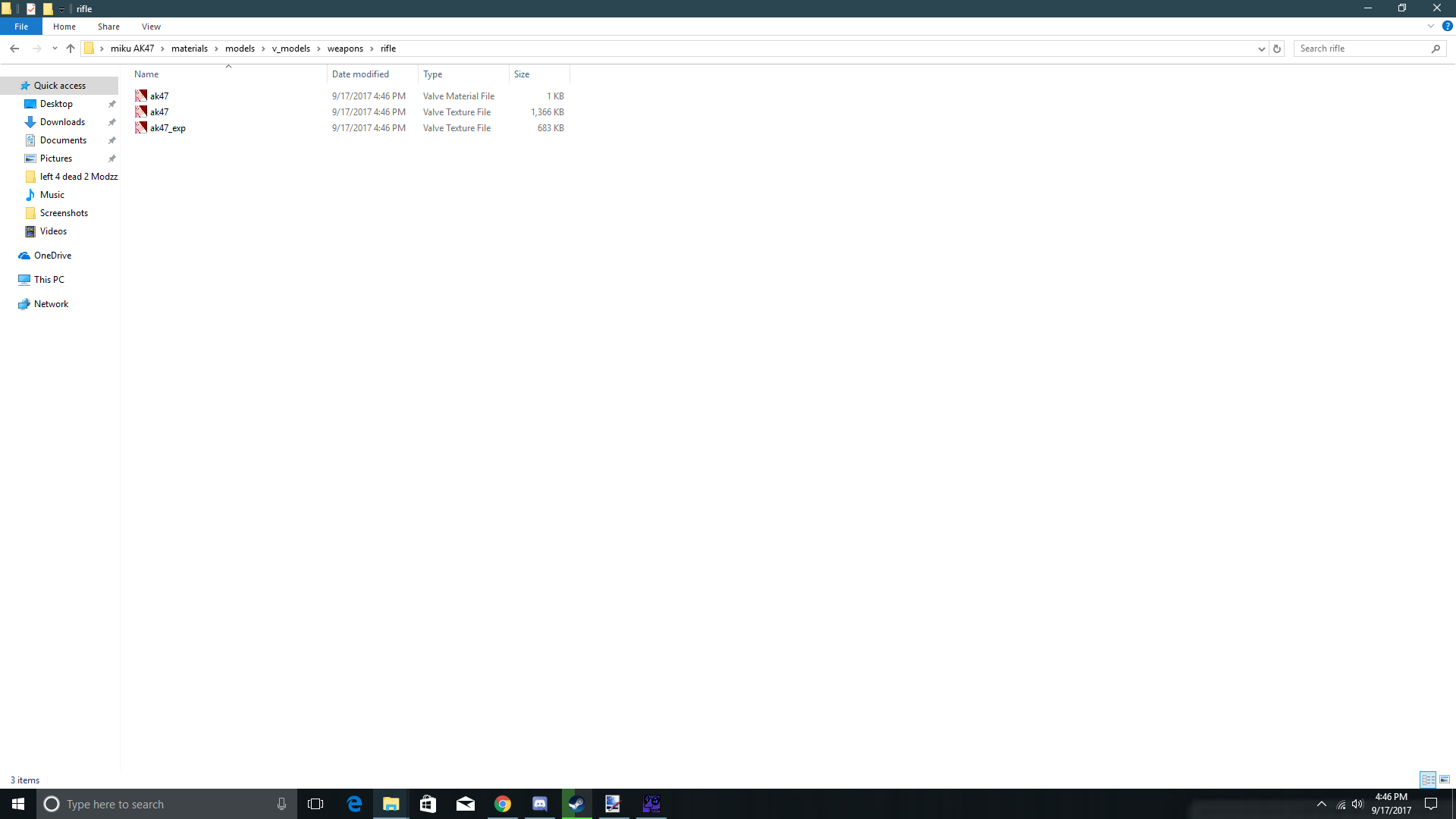The height and width of the screenshot is (819, 1456).
Task: Expand the ribbon with the chevron
Action: [x=1431, y=26]
